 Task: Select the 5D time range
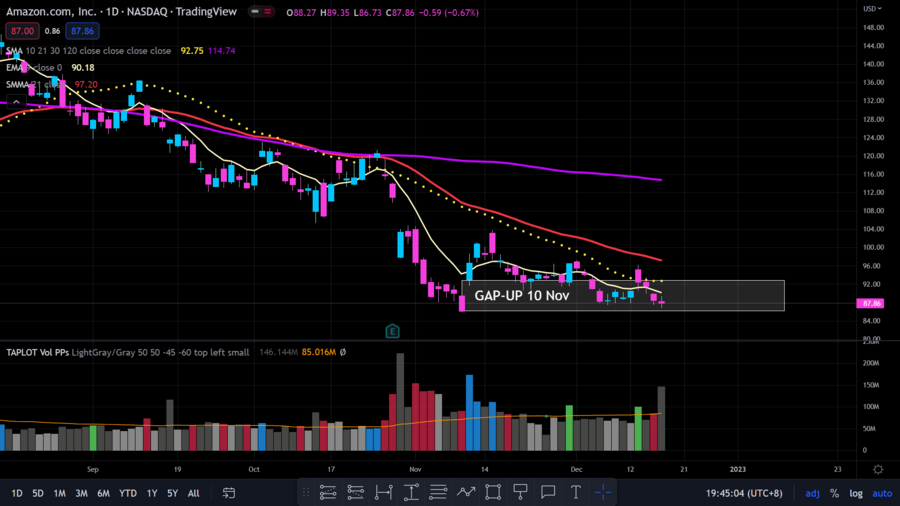[x=38, y=493]
